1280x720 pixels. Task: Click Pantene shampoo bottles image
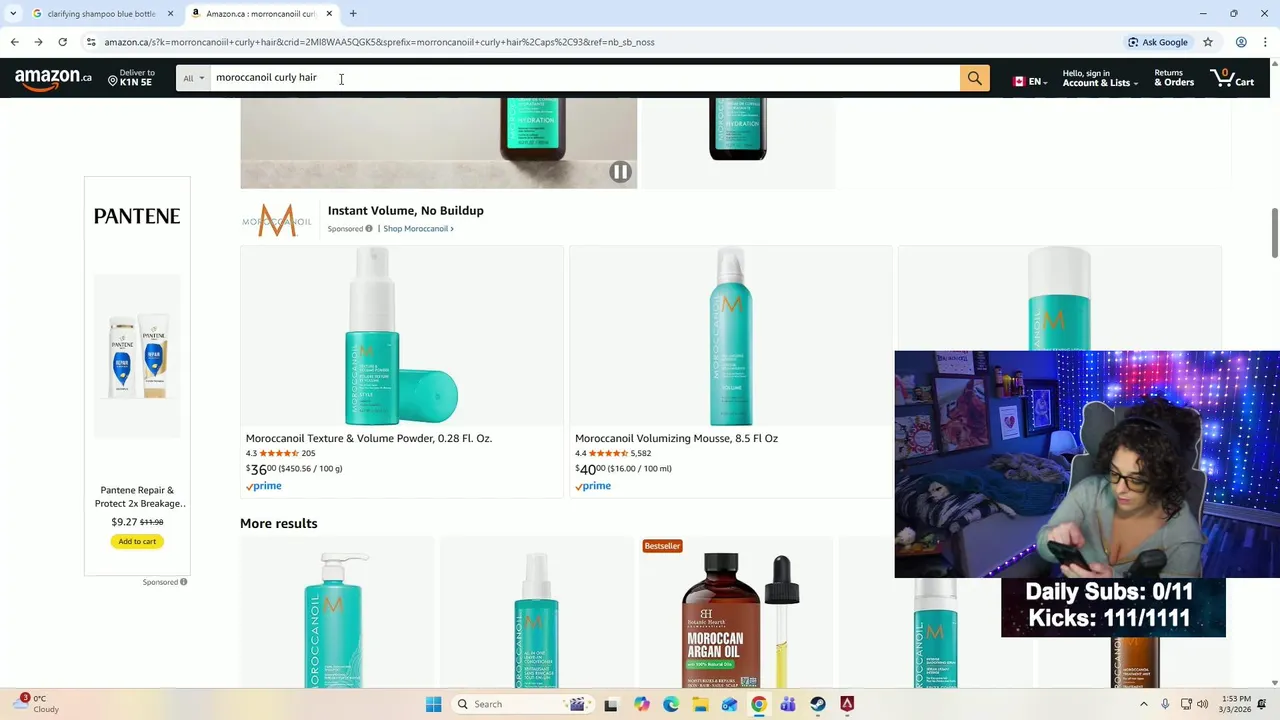point(138,356)
